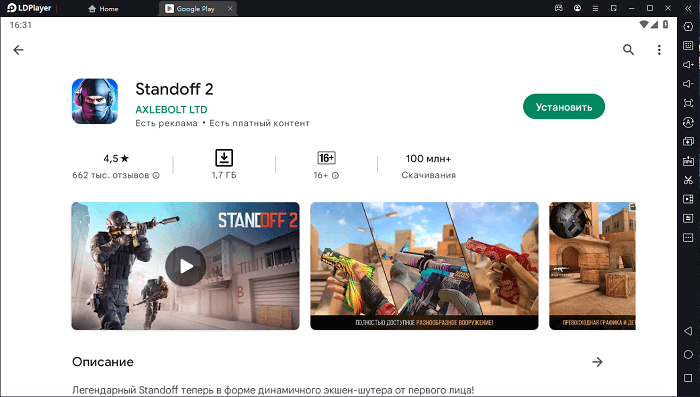Image resolution: width=700 pixels, height=397 pixels.
Task: Open info icon next to 662 тыс. отзывов
Action: point(156,176)
